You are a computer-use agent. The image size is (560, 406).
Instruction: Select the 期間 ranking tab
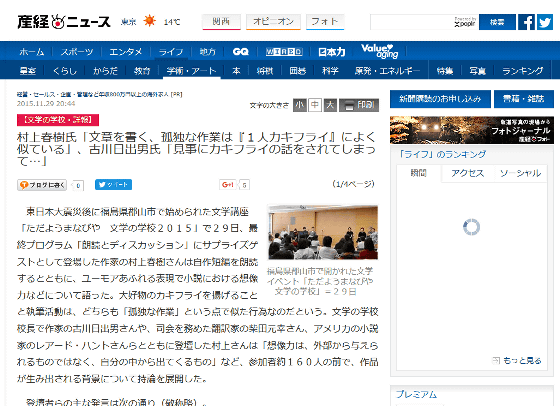pyautogui.click(x=419, y=173)
